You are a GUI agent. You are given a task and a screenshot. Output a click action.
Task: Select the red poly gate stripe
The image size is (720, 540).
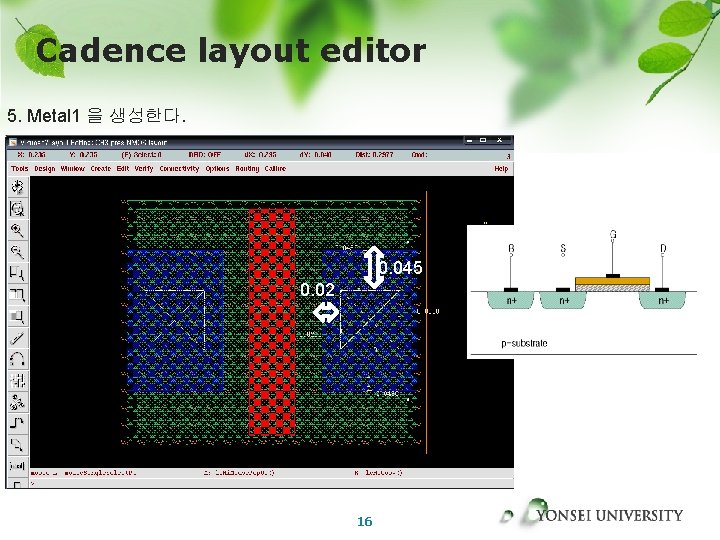click(272, 321)
